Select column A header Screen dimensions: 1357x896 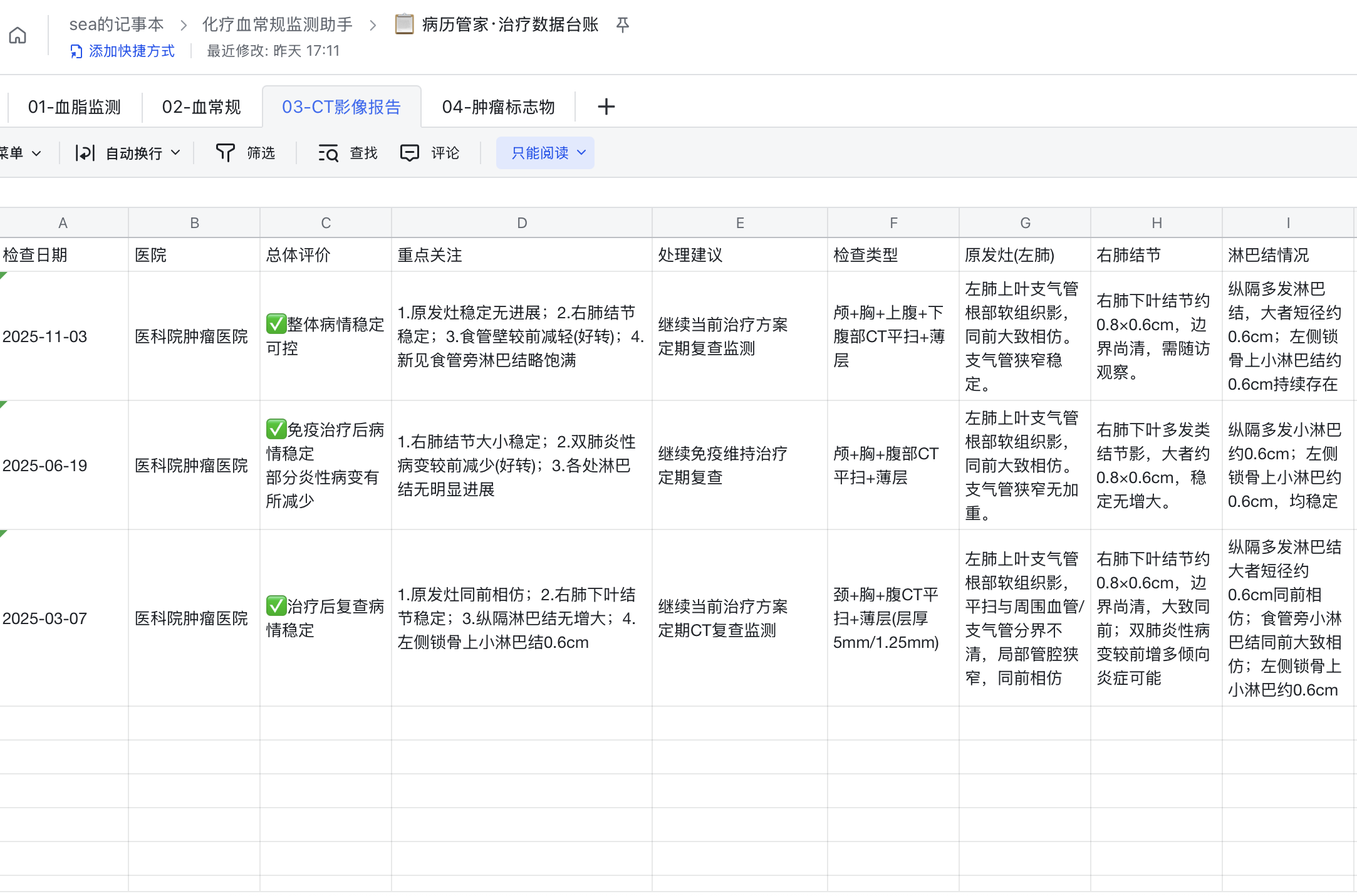click(63, 223)
